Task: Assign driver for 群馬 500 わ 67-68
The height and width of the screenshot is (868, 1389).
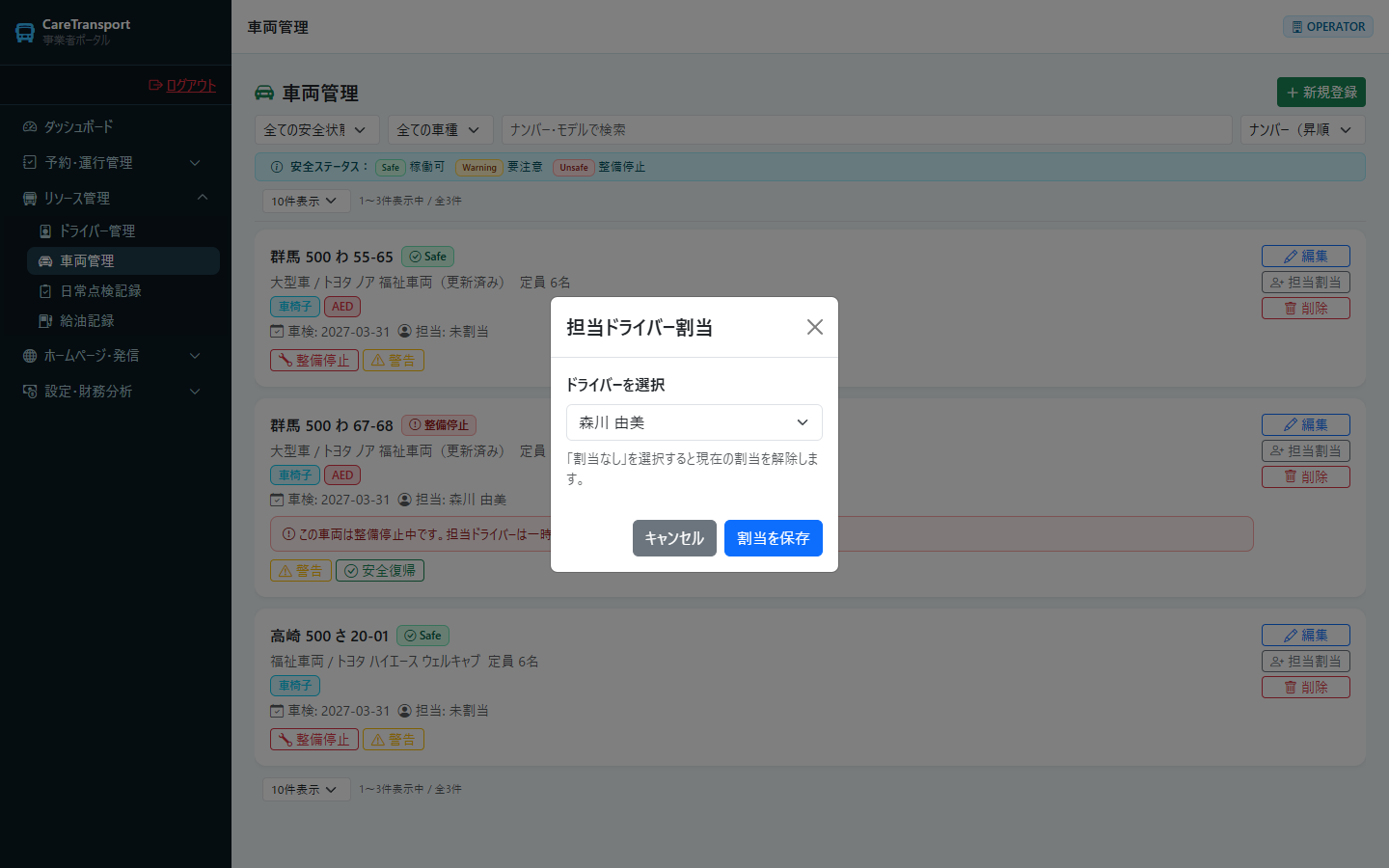Action: tap(1306, 450)
